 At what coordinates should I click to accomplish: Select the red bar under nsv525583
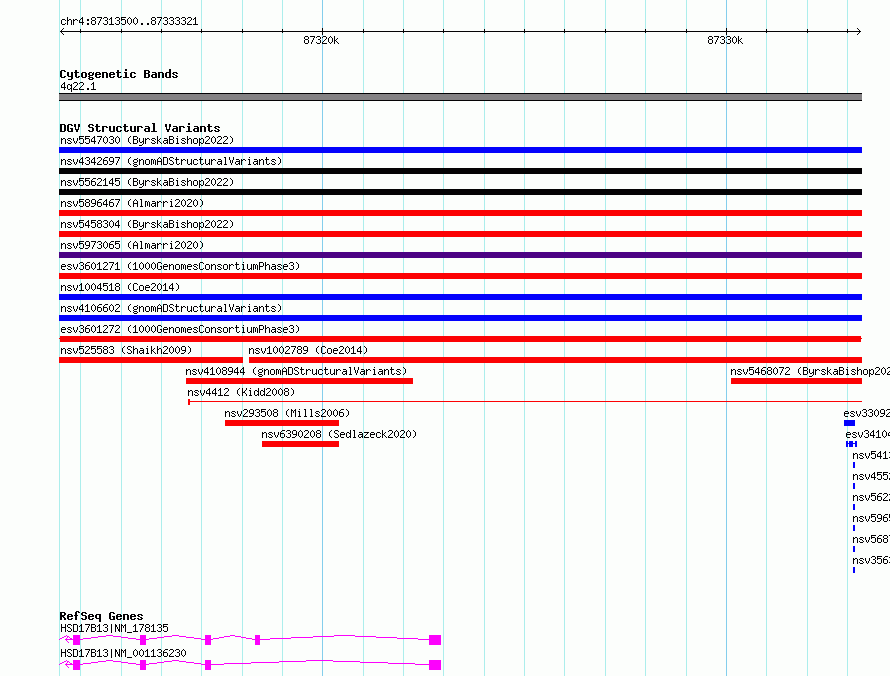[151, 360]
